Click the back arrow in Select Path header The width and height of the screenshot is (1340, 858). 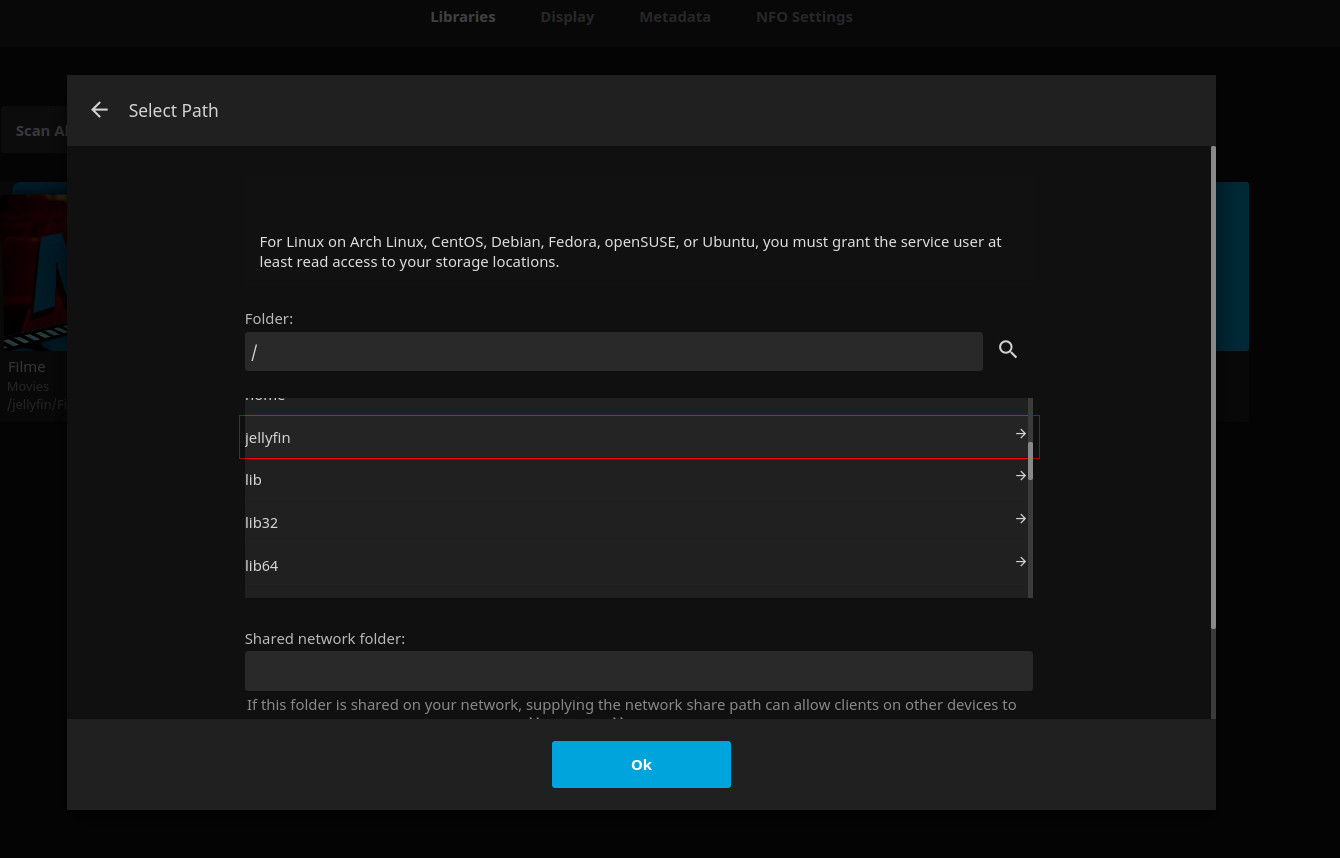(99, 110)
